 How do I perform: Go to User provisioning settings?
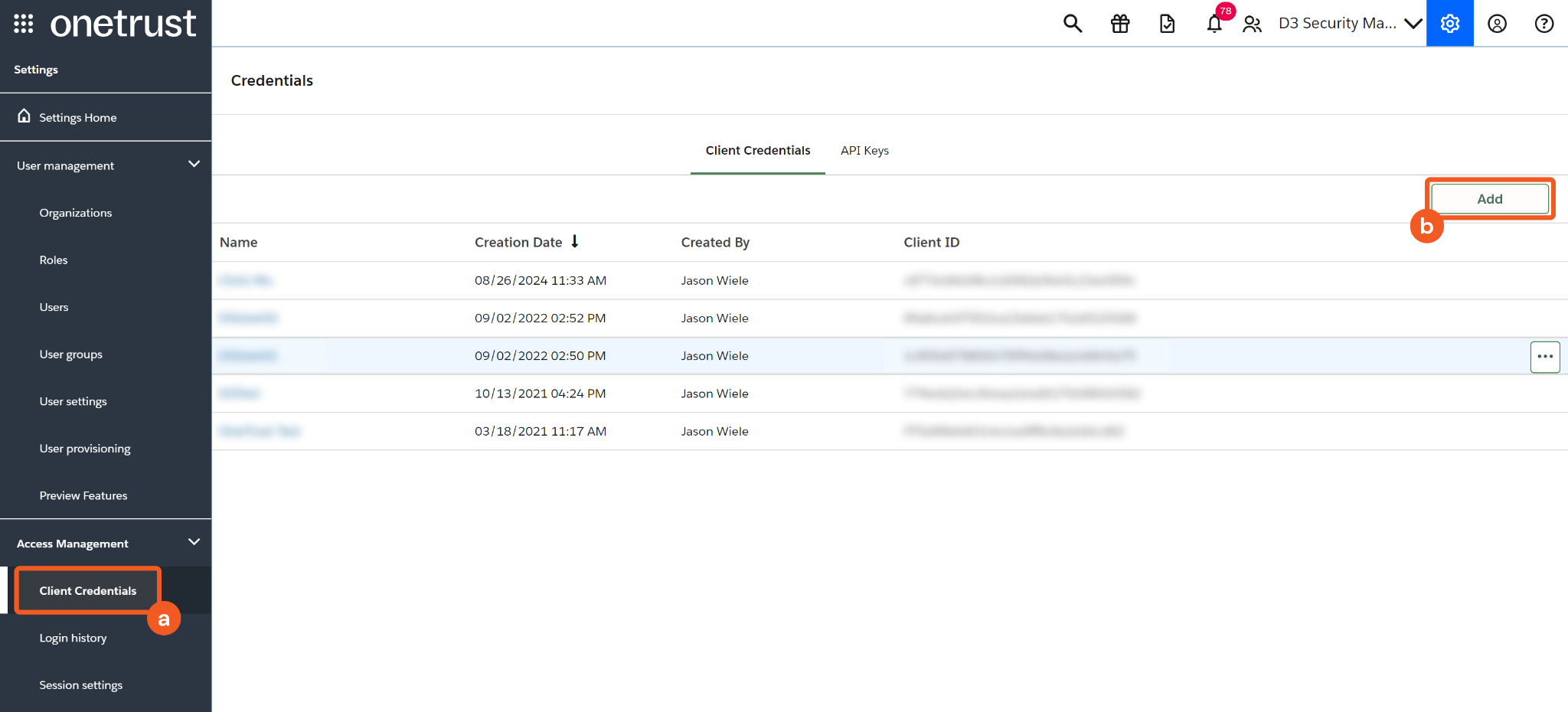click(x=85, y=449)
